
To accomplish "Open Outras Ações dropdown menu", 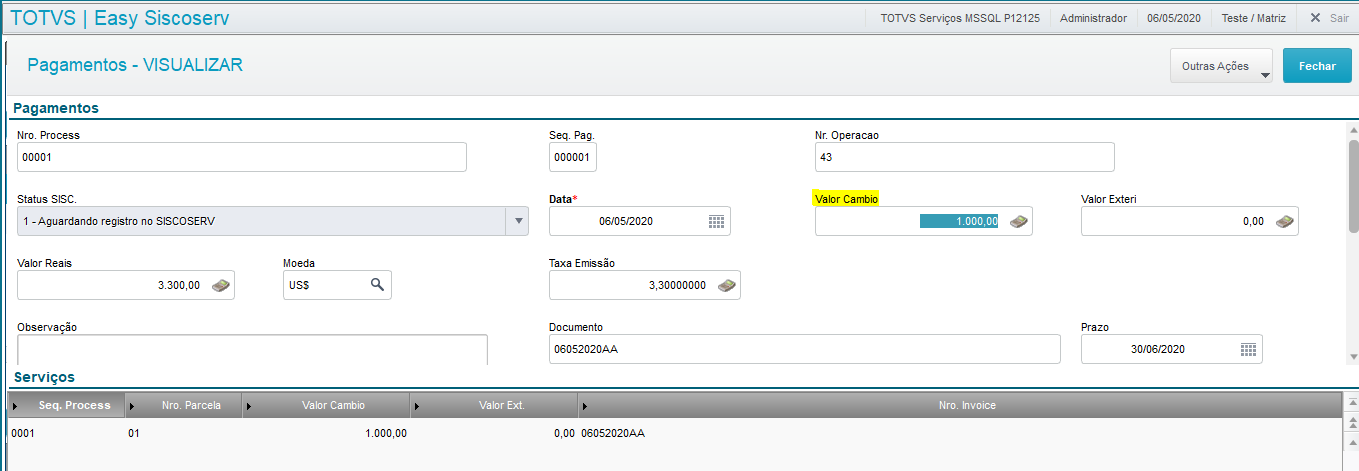I will [1221, 66].
